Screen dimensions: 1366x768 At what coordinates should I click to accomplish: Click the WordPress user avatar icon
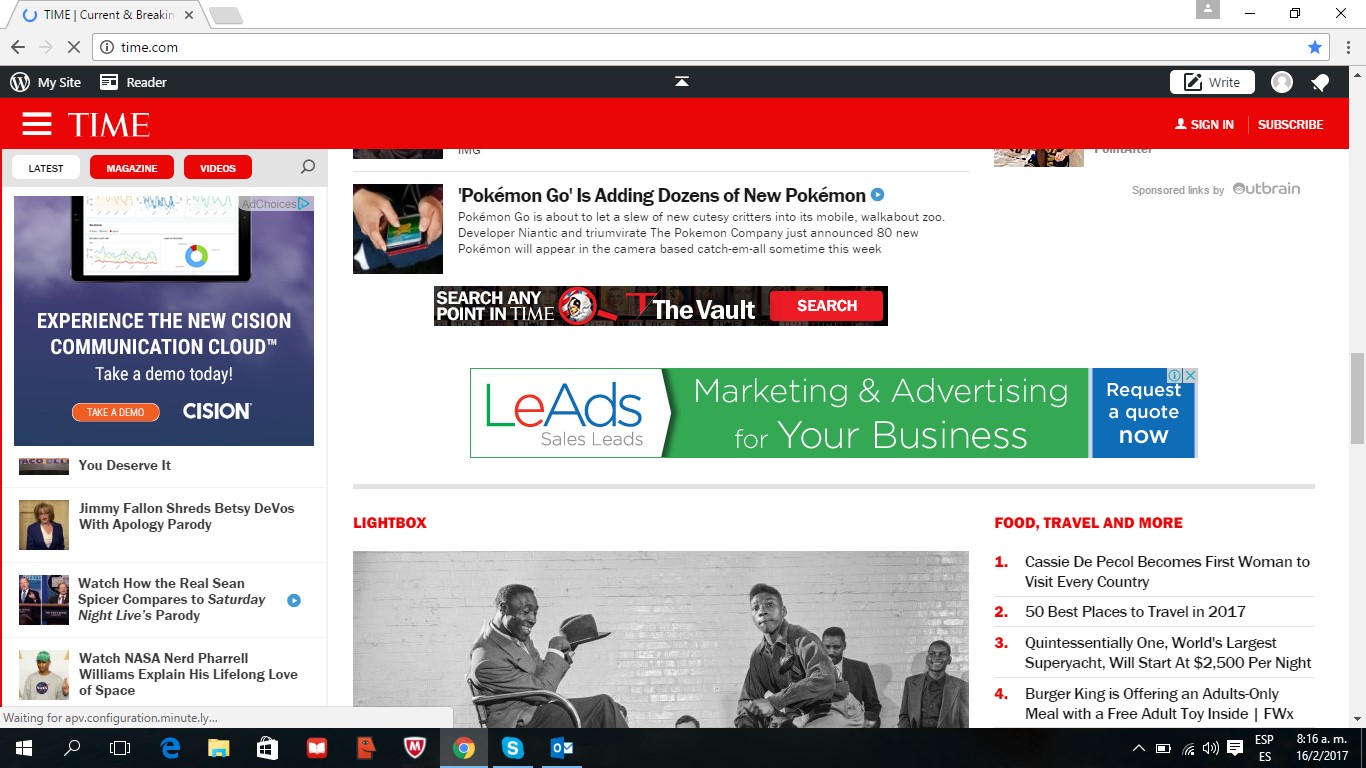point(1282,82)
